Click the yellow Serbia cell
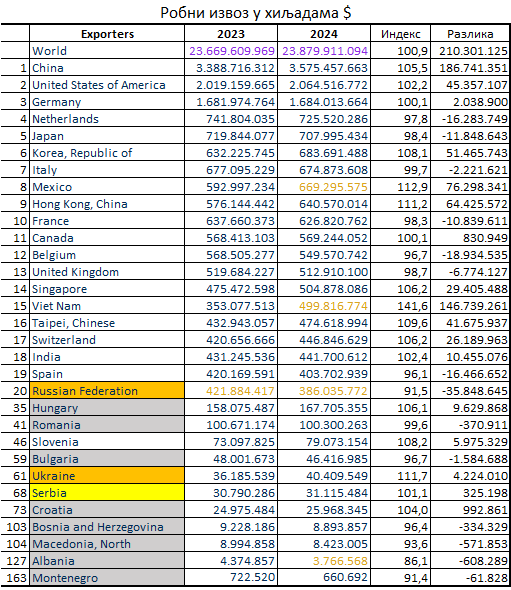Image resolution: width=511 pixels, height=590 pixels. point(107,493)
